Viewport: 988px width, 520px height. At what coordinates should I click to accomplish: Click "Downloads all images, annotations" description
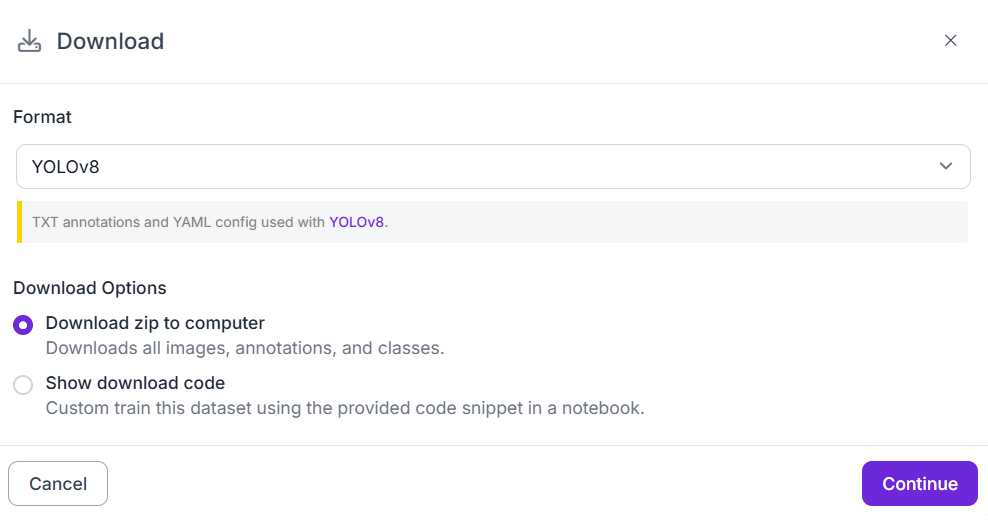pyautogui.click(x=244, y=348)
